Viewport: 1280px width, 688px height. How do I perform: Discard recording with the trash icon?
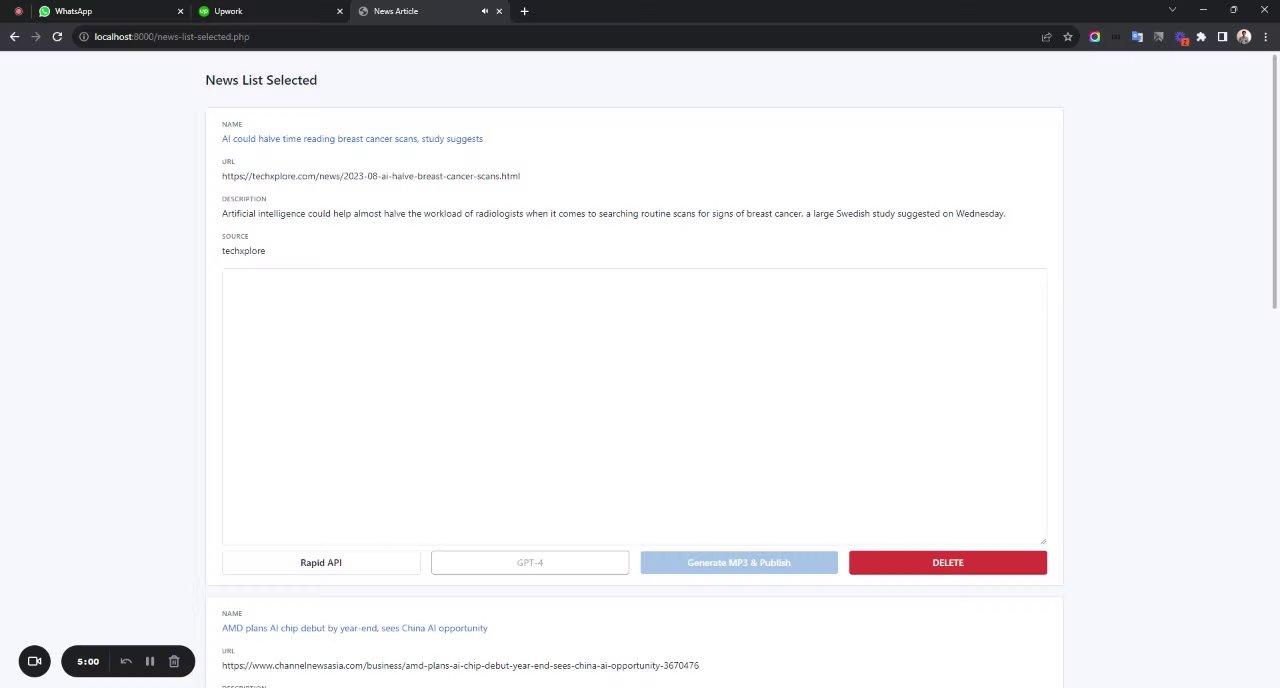[x=174, y=661]
